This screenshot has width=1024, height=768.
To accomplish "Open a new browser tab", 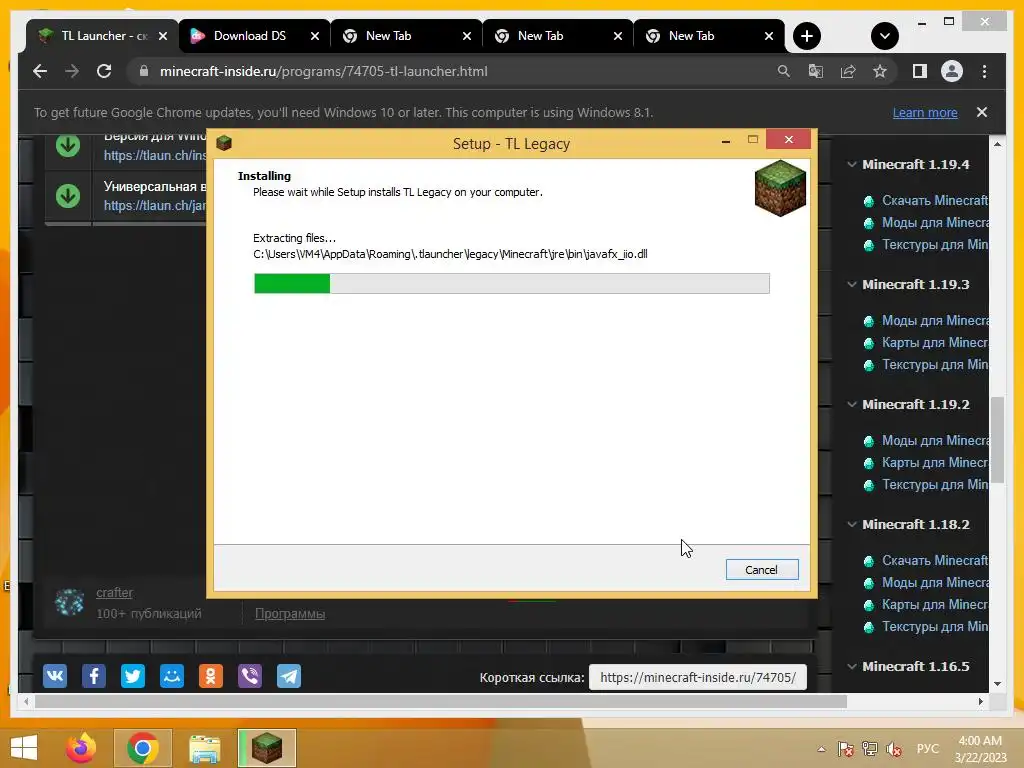I will (x=807, y=36).
